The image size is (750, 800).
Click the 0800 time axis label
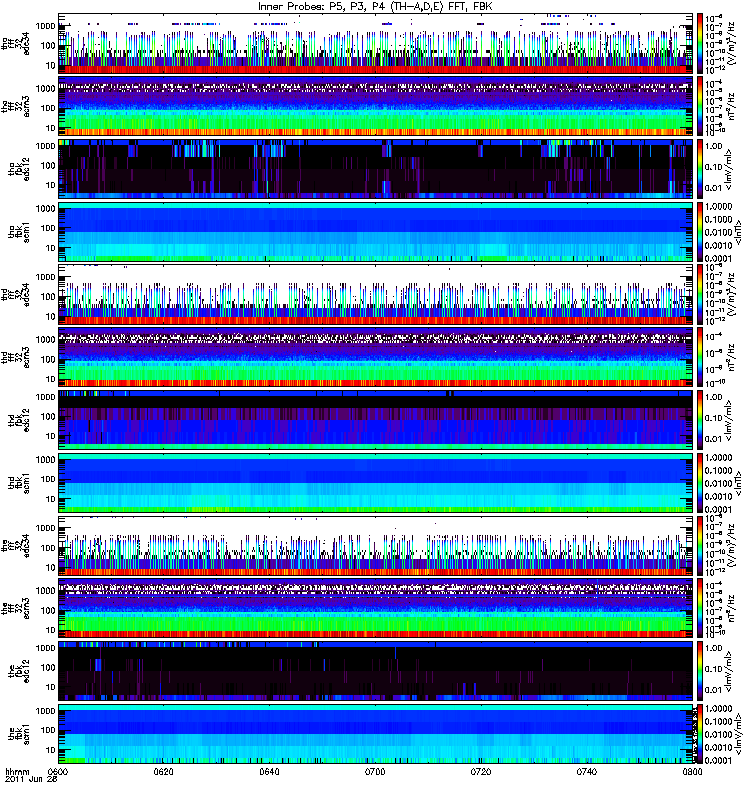692,771
